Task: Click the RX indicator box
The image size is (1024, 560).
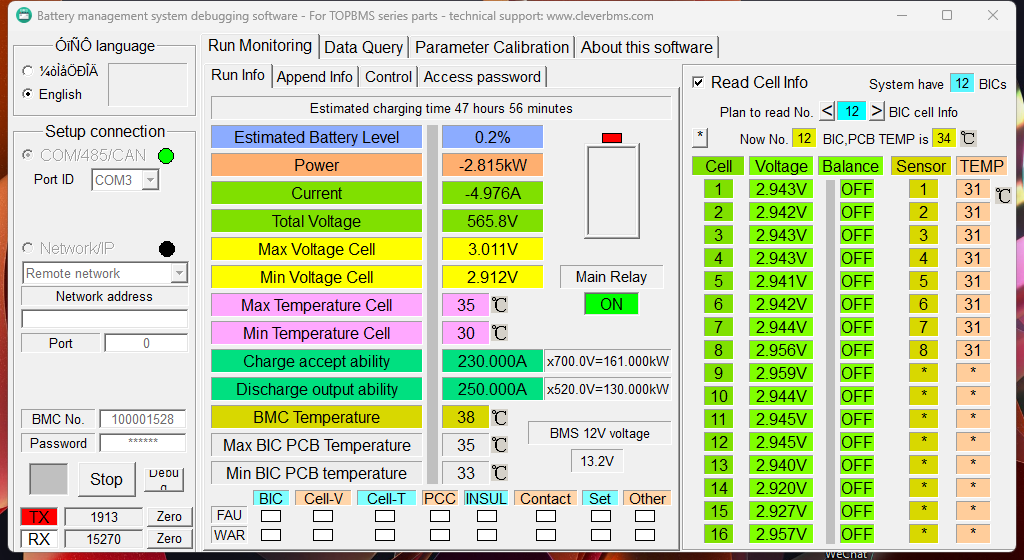Action: [39, 539]
